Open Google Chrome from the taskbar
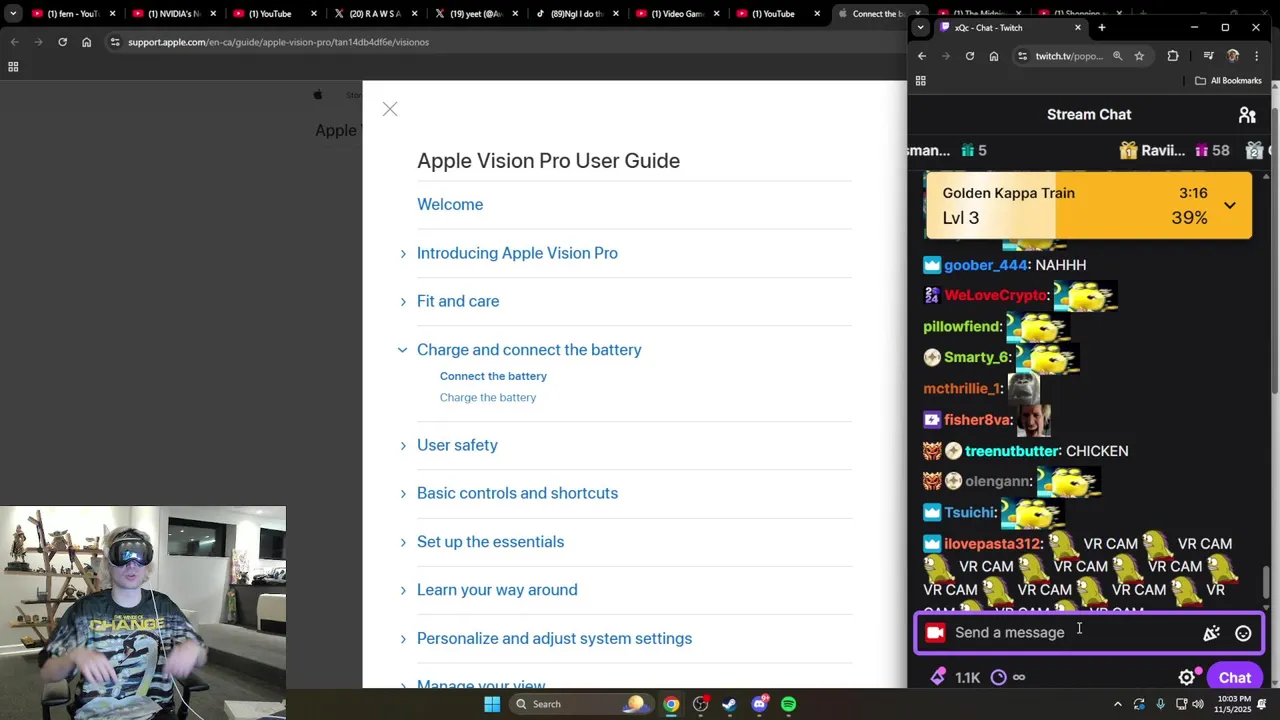The height and width of the screenshot is (720, 1280). tap(671, 704)
